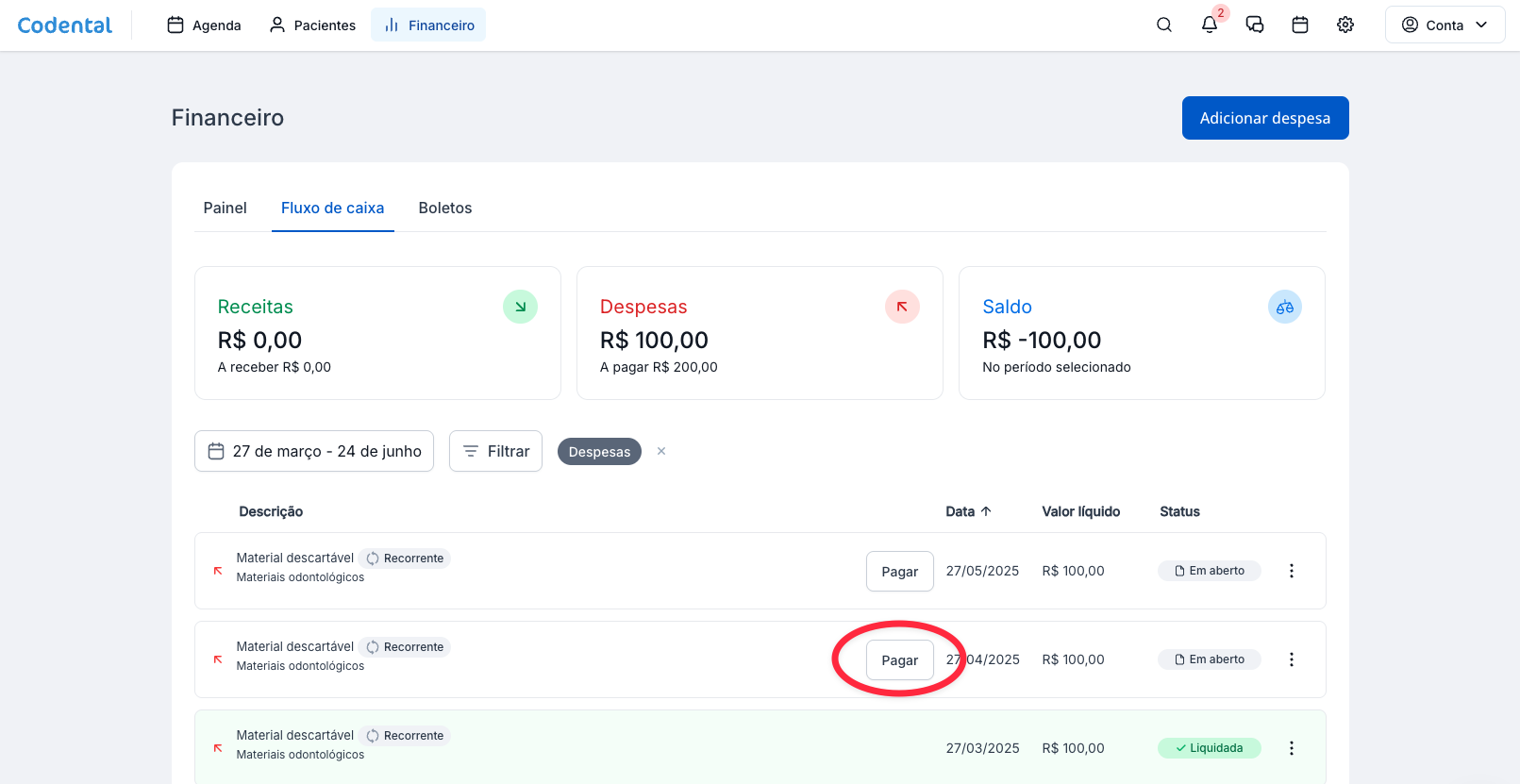Open the chat messages icon
Image resolution: width=1520 pixels, height=784 pixels.
pyautogui.click(x=1255, y=25)
